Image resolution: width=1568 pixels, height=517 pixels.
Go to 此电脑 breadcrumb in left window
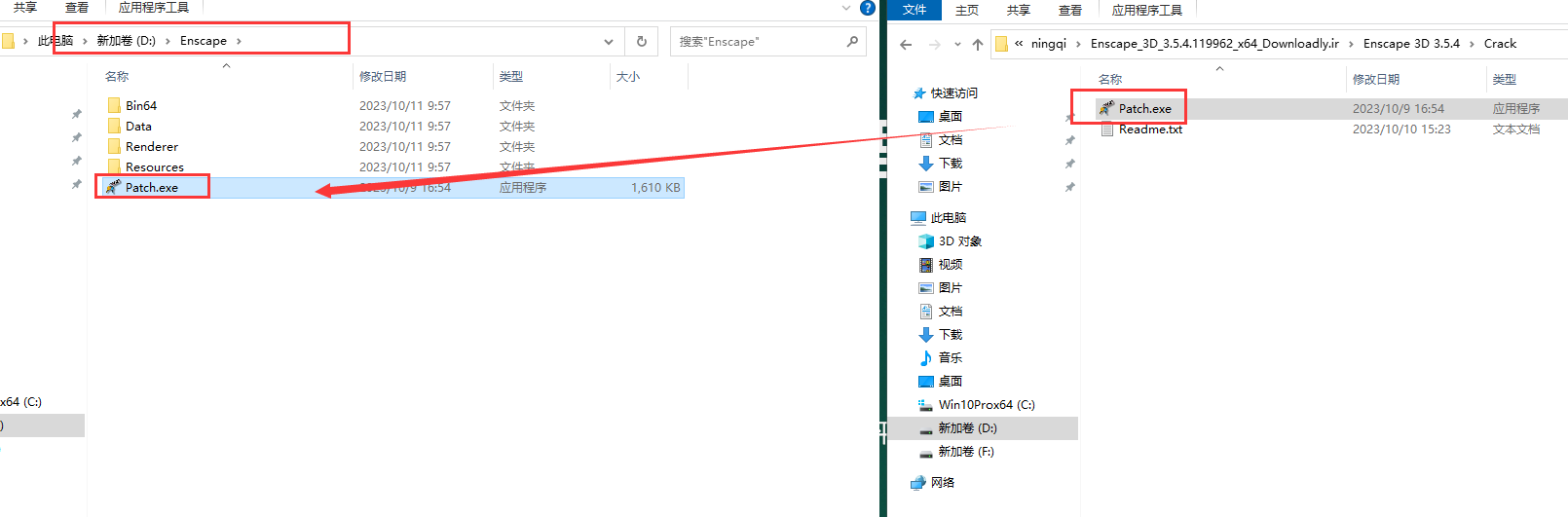click(56, 41)
